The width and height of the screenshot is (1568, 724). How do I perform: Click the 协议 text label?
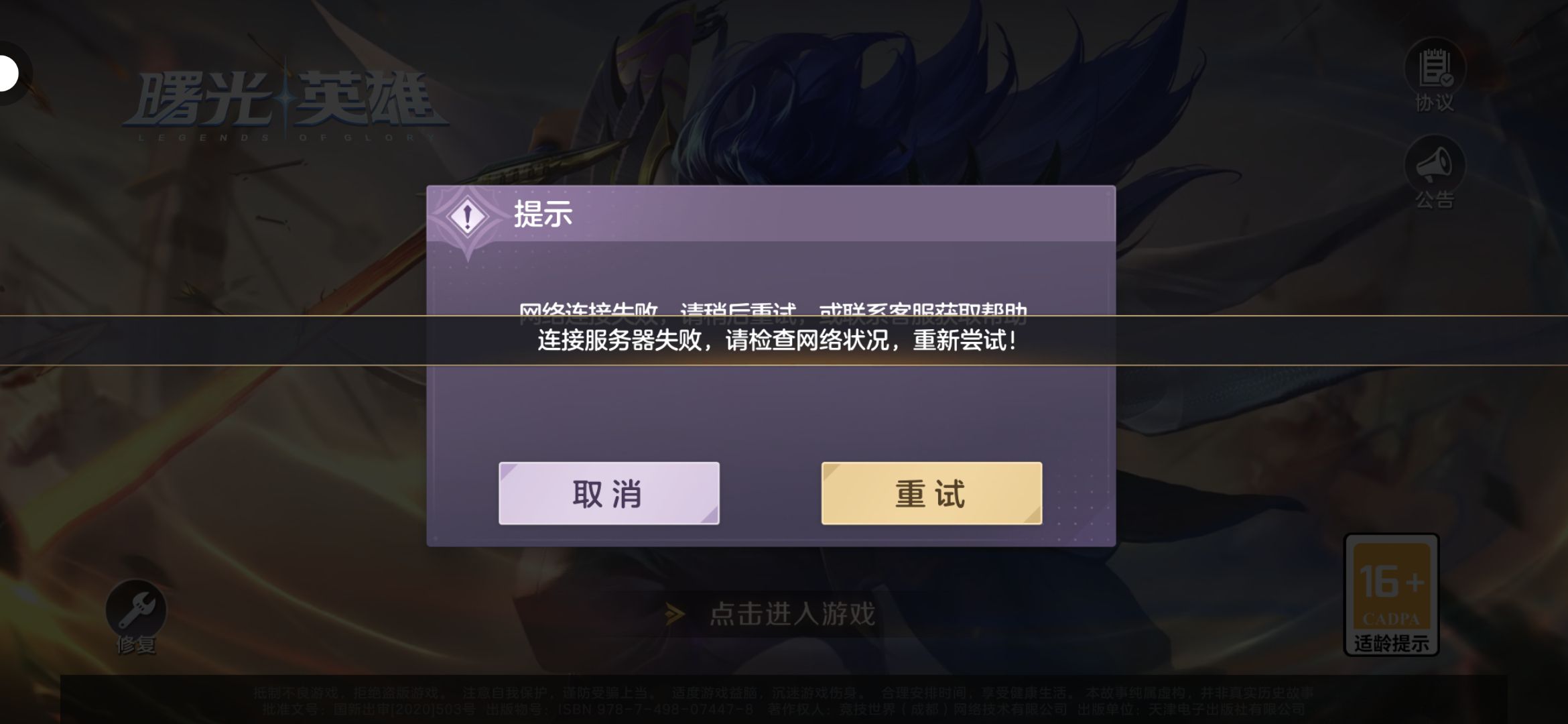click(x=1435, y=103)
